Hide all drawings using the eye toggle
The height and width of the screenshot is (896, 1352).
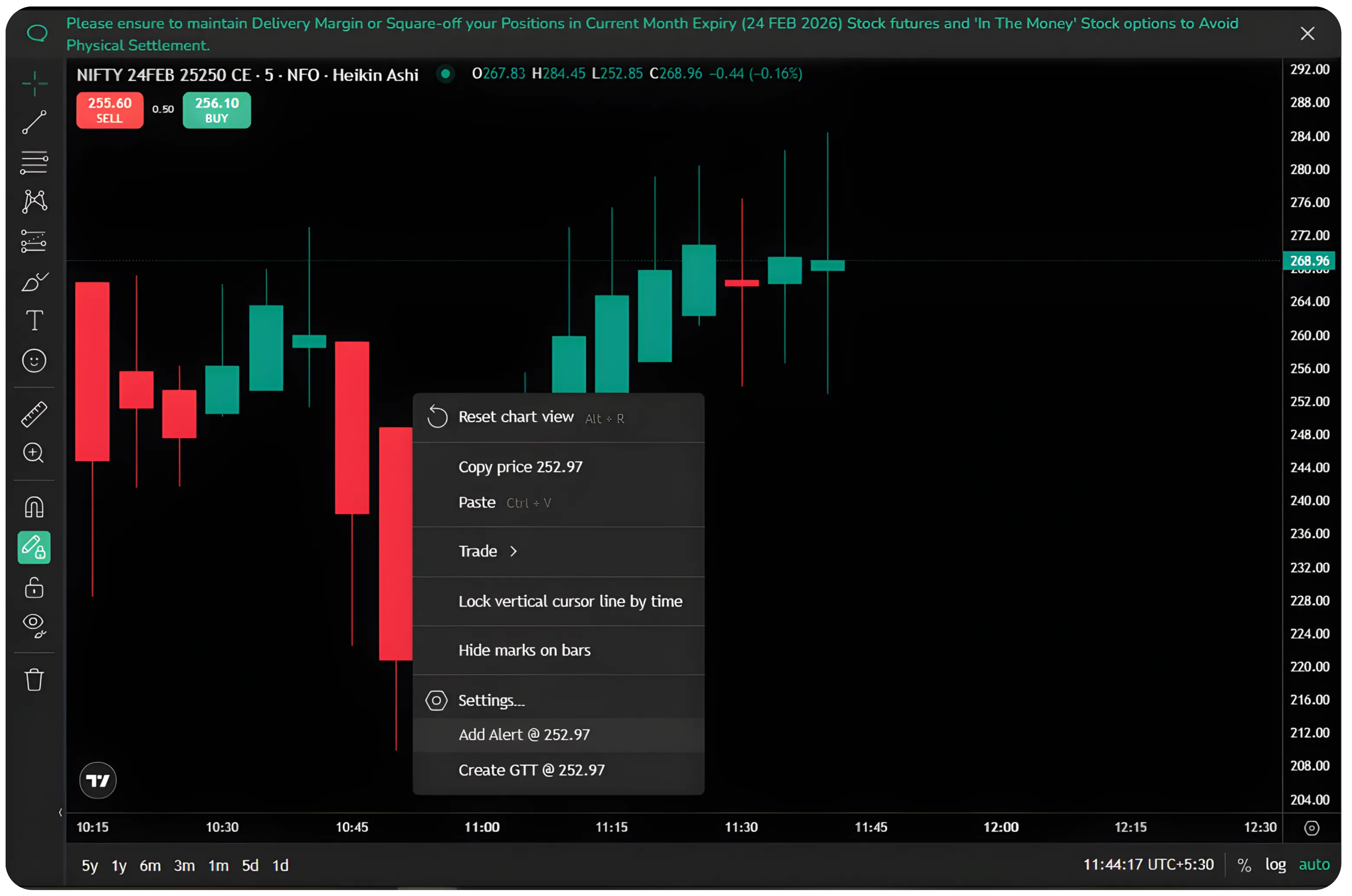click(34, 625)
